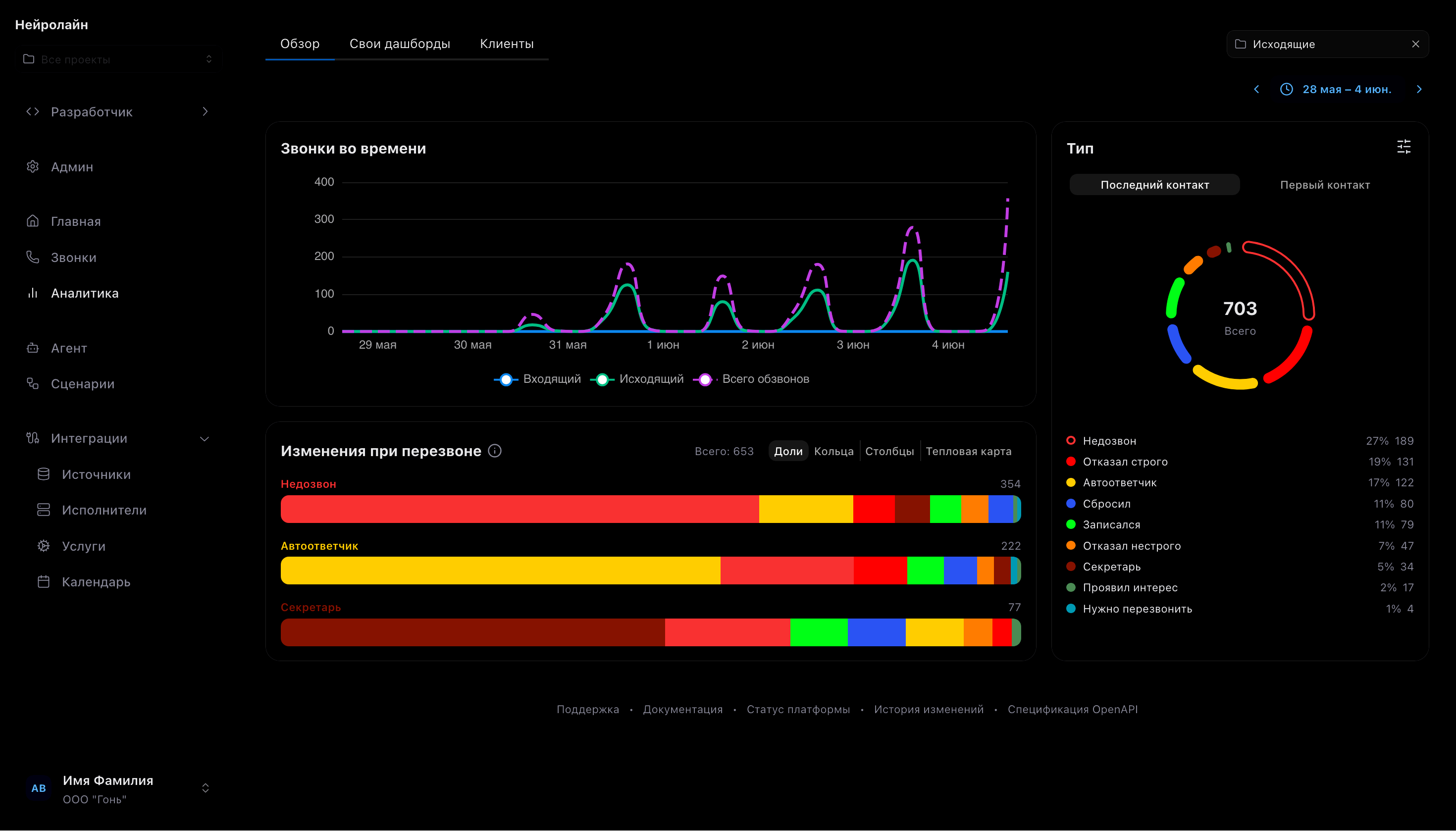Open История изменений footer link

pos(929,710)
